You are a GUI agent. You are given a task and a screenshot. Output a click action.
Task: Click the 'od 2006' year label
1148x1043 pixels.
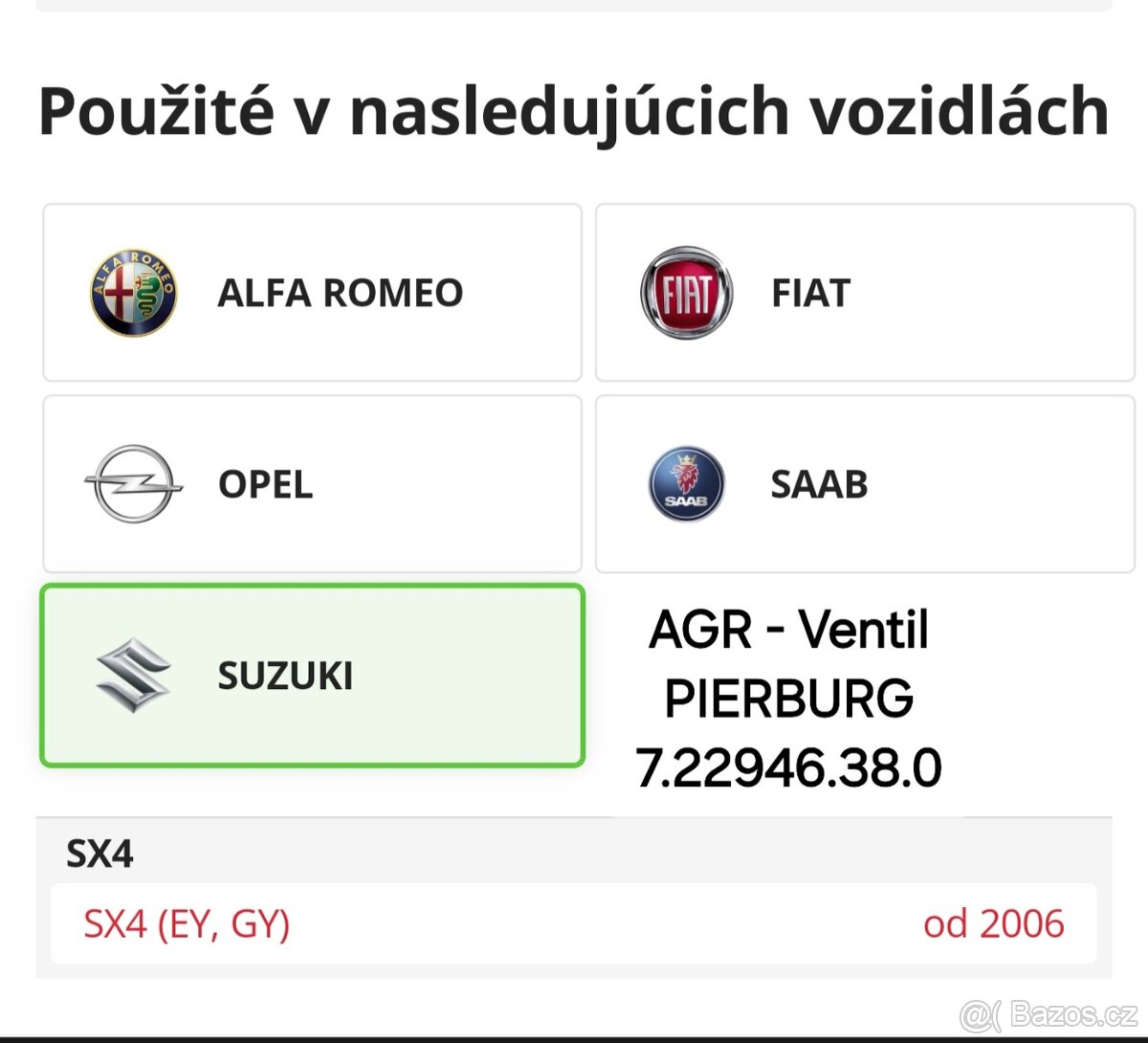[993, 922]
